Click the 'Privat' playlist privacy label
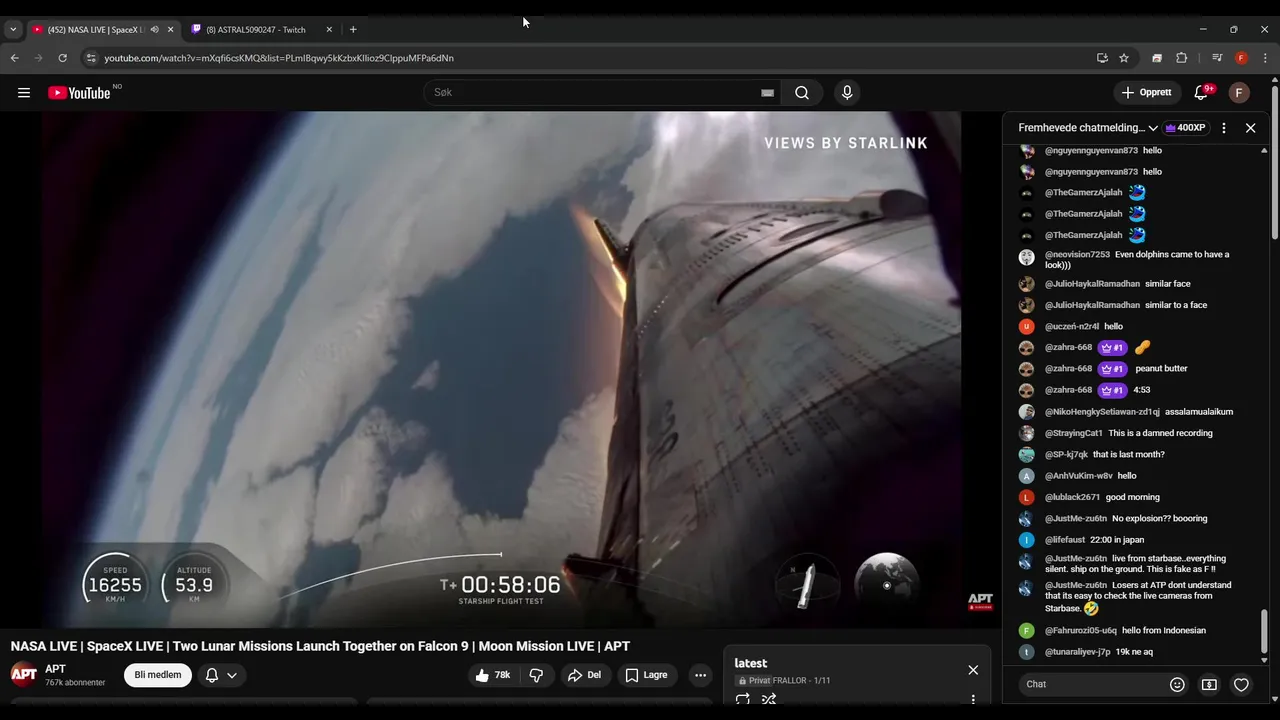Image resolution: width=1280 pixels, height=720 pixels. tap(753, 681)
